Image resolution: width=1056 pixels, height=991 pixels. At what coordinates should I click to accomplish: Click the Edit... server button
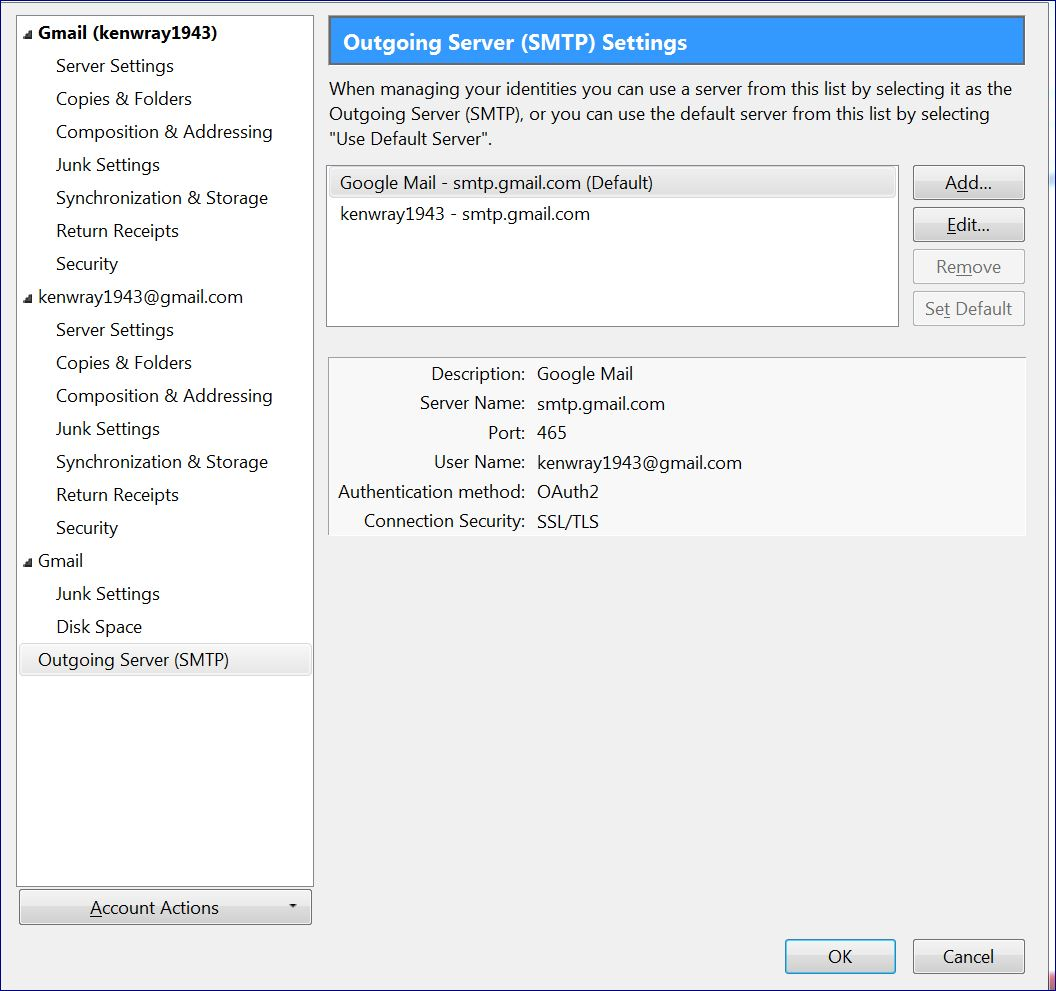pos(968,225)
